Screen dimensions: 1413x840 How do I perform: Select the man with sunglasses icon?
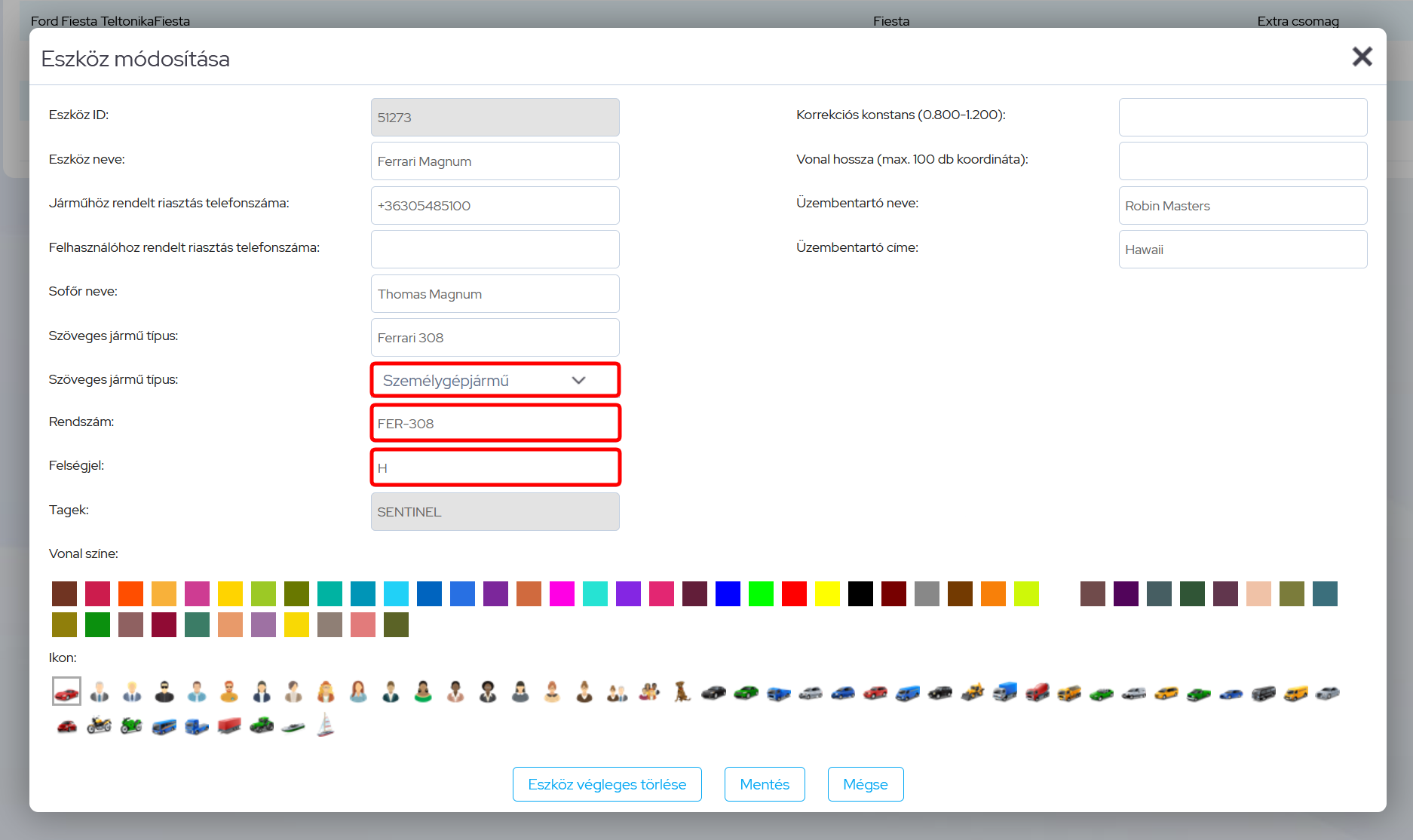click(x=164, y=691)
